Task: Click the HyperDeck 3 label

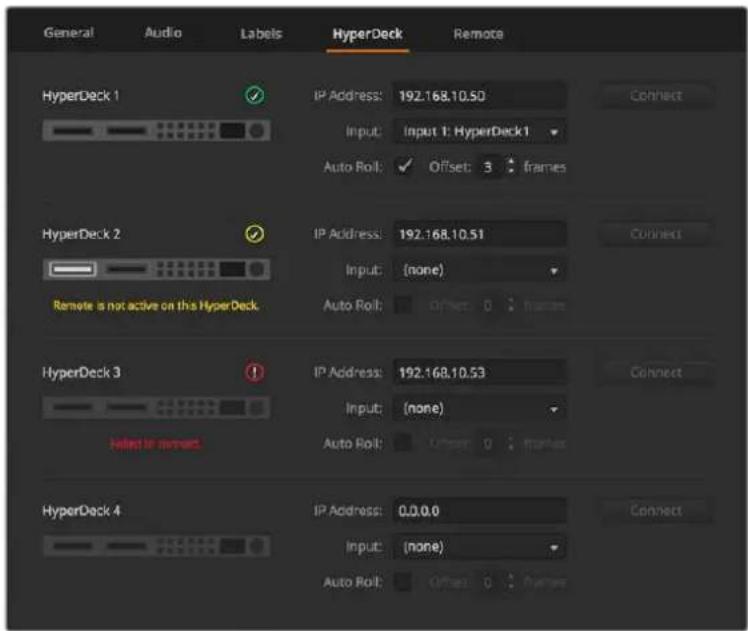Action: tap(81, 372)
